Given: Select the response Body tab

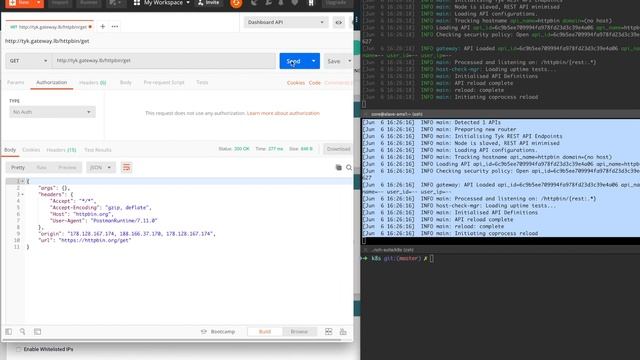Looking at the screenshot, I should pos(10,150).
